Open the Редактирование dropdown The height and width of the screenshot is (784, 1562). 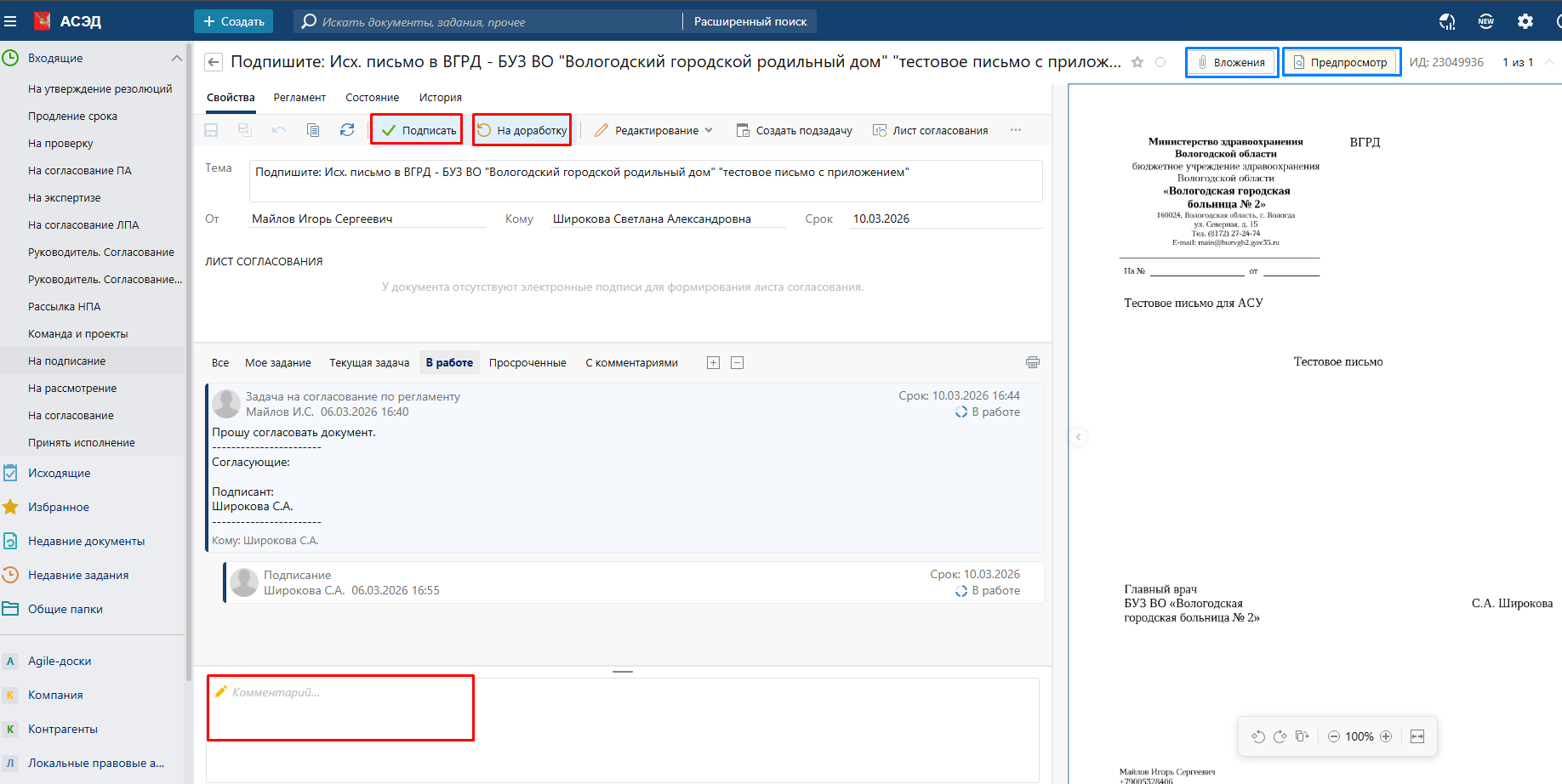(x=654, y=130)
